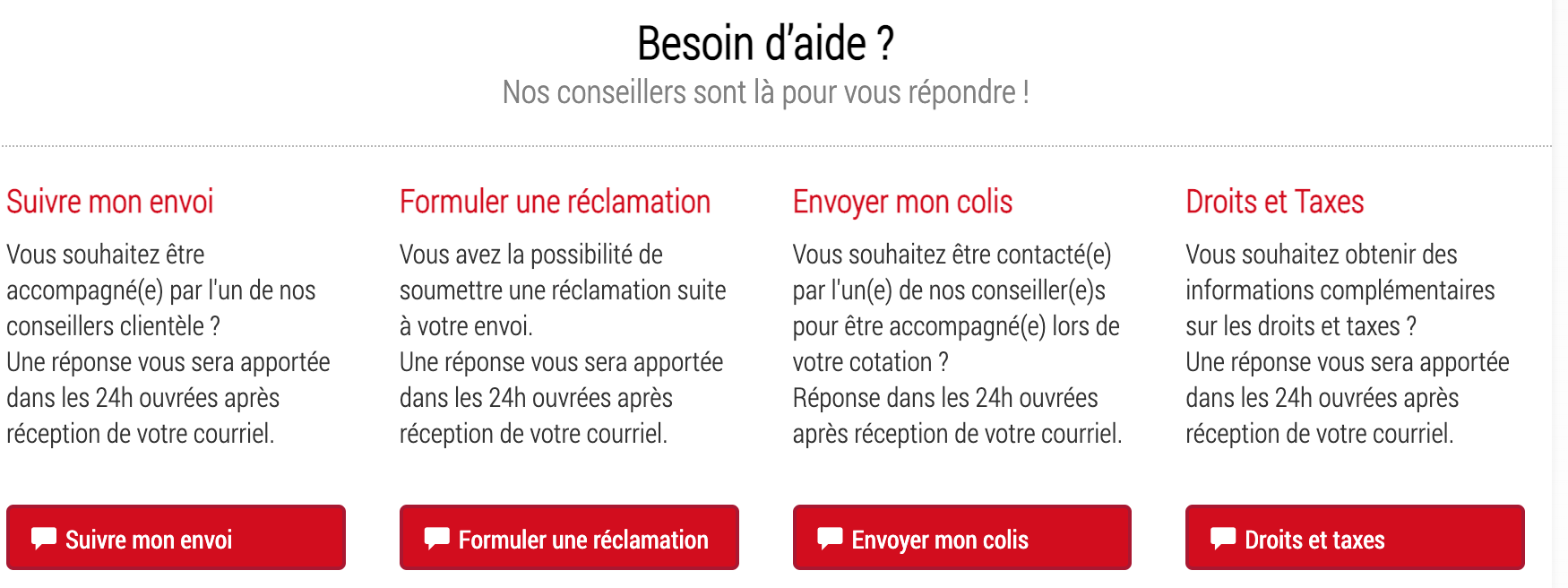This screenshot has height=588, width=1568.
Task: Click the text about conseillers clientèle accompaniment
Action: click(x=161, y=290)
